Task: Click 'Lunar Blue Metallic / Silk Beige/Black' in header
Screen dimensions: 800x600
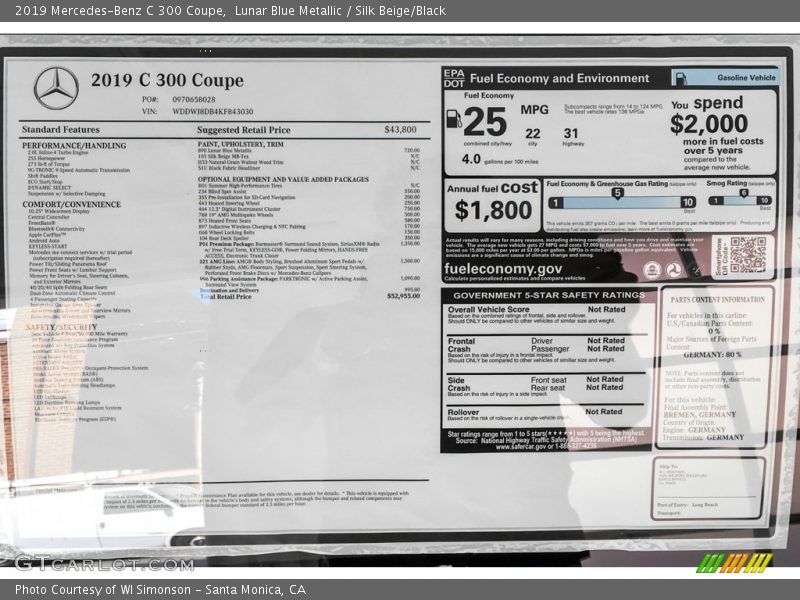Action: point(340,11)
